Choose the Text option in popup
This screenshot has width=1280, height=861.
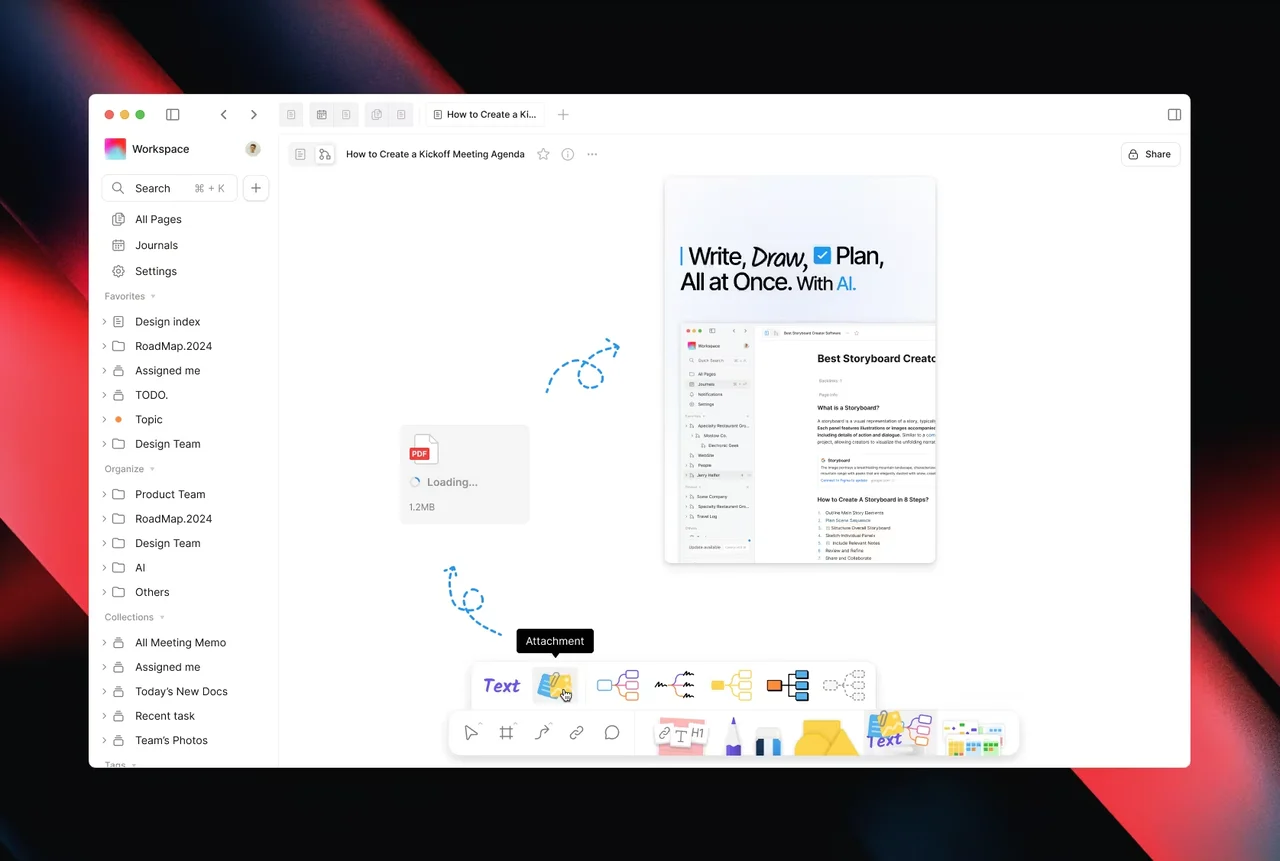click(x=502, y=686)
